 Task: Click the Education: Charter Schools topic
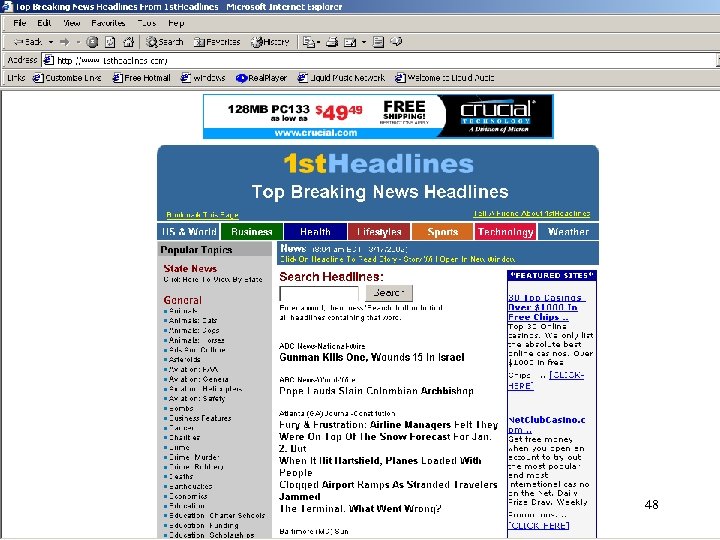point(217,516)
